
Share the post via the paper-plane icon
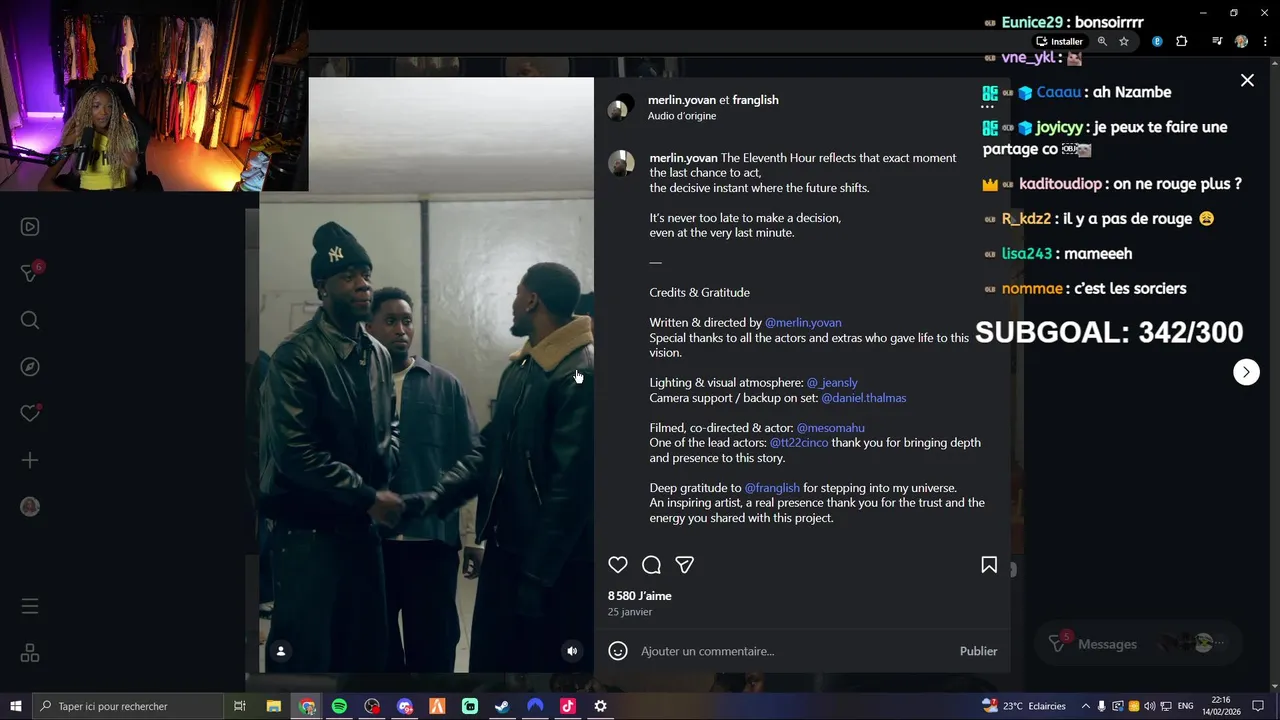(685, 565)
